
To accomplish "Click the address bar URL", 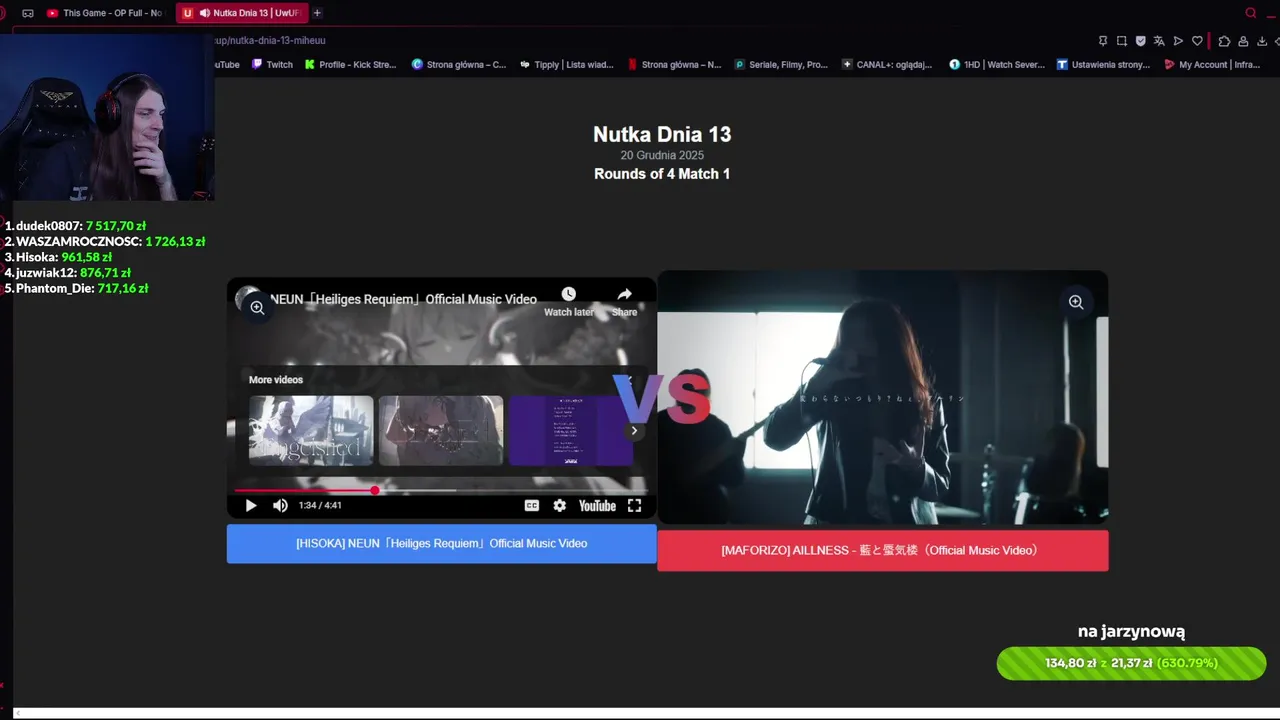I will point(270,40).
